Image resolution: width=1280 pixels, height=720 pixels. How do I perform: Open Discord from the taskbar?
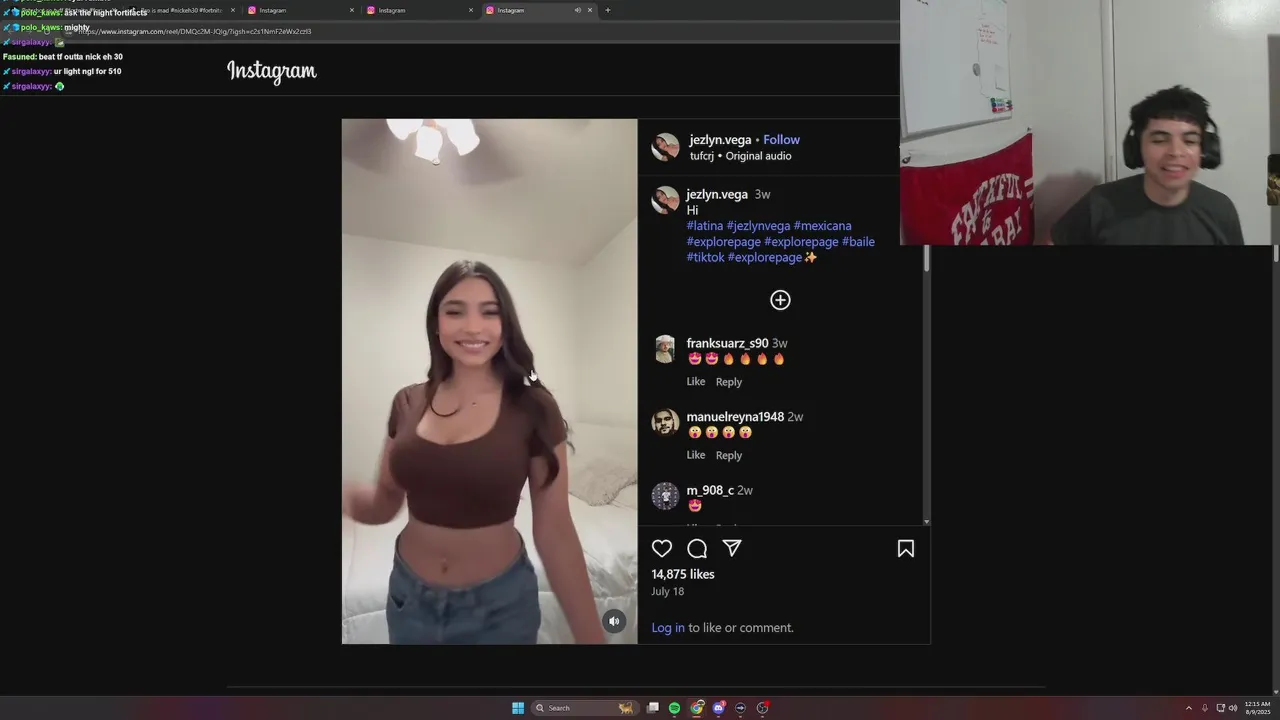718,708
